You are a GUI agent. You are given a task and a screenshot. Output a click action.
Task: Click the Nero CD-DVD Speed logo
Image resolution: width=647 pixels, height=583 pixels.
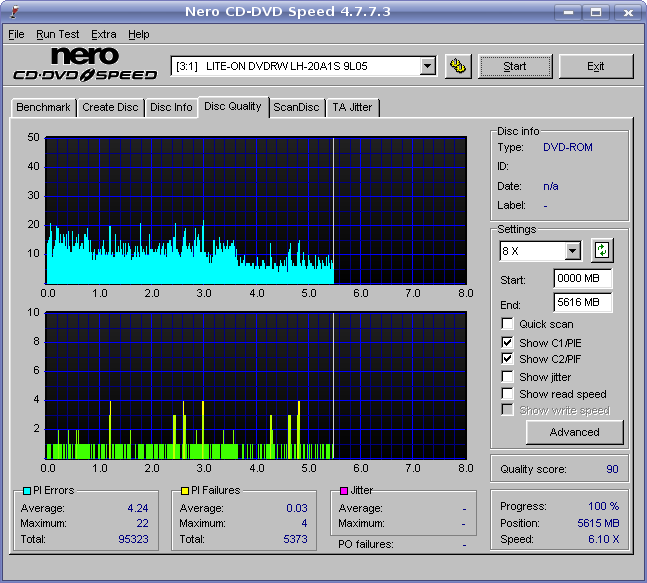click(x=85, y=65)
